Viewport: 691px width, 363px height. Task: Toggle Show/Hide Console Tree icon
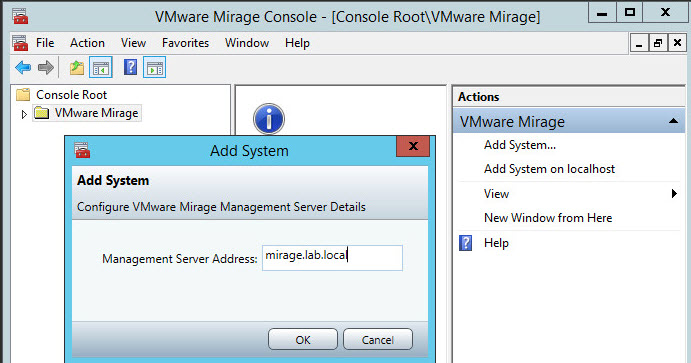(100, 67)
